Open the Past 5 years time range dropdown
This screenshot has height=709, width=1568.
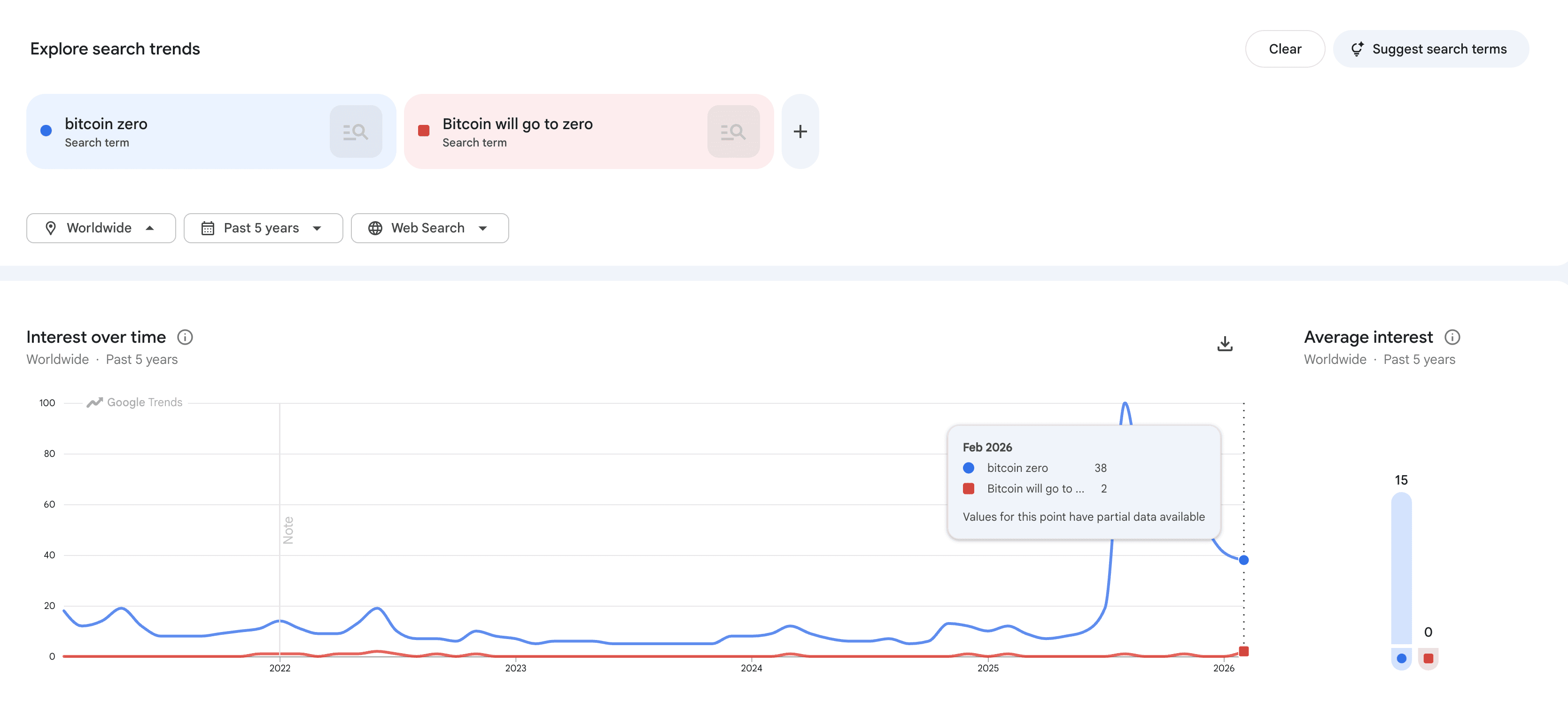(x=263, y=228)
